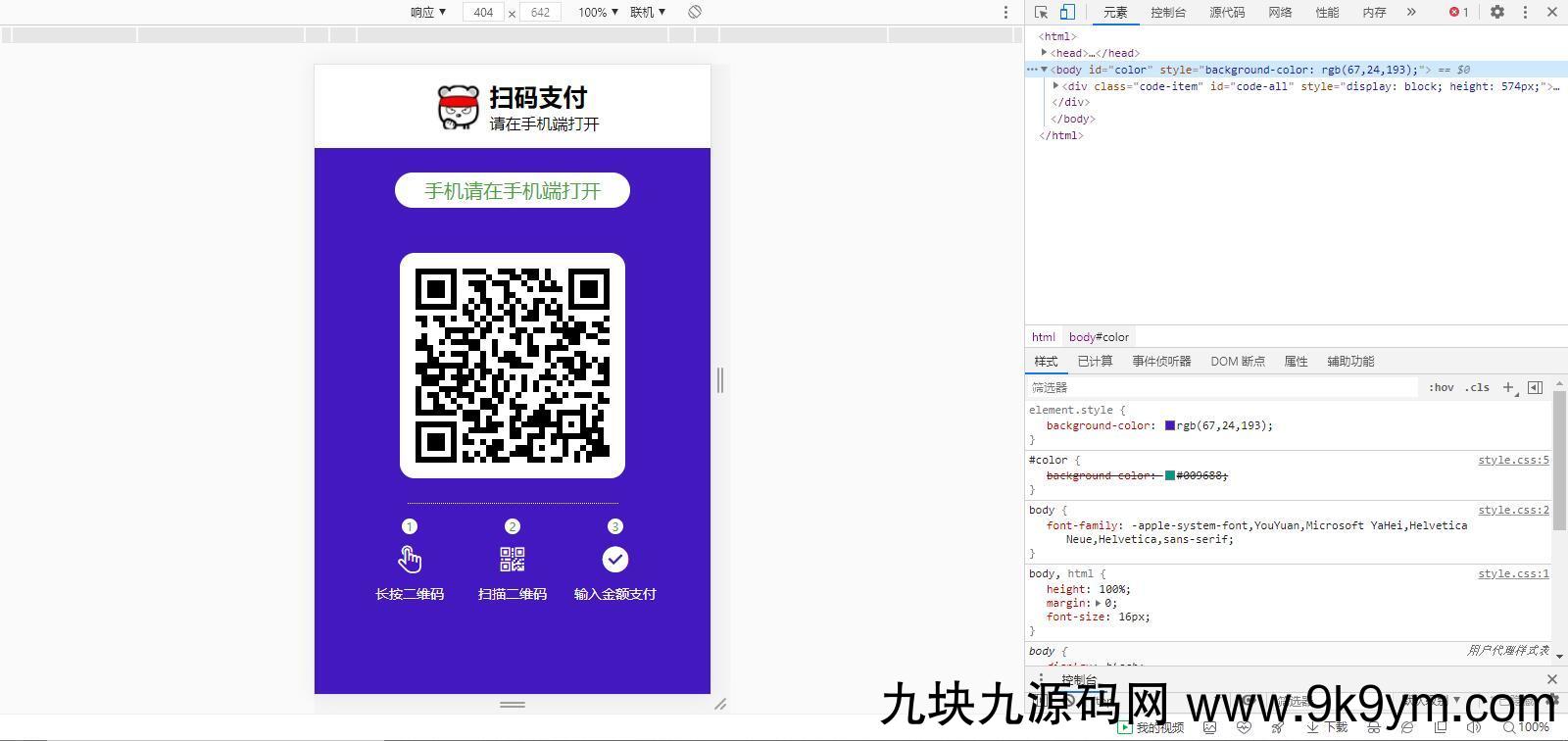Expand the head element node
The height and width of the screenshot is (741, 1568).
coord(1045,53)
